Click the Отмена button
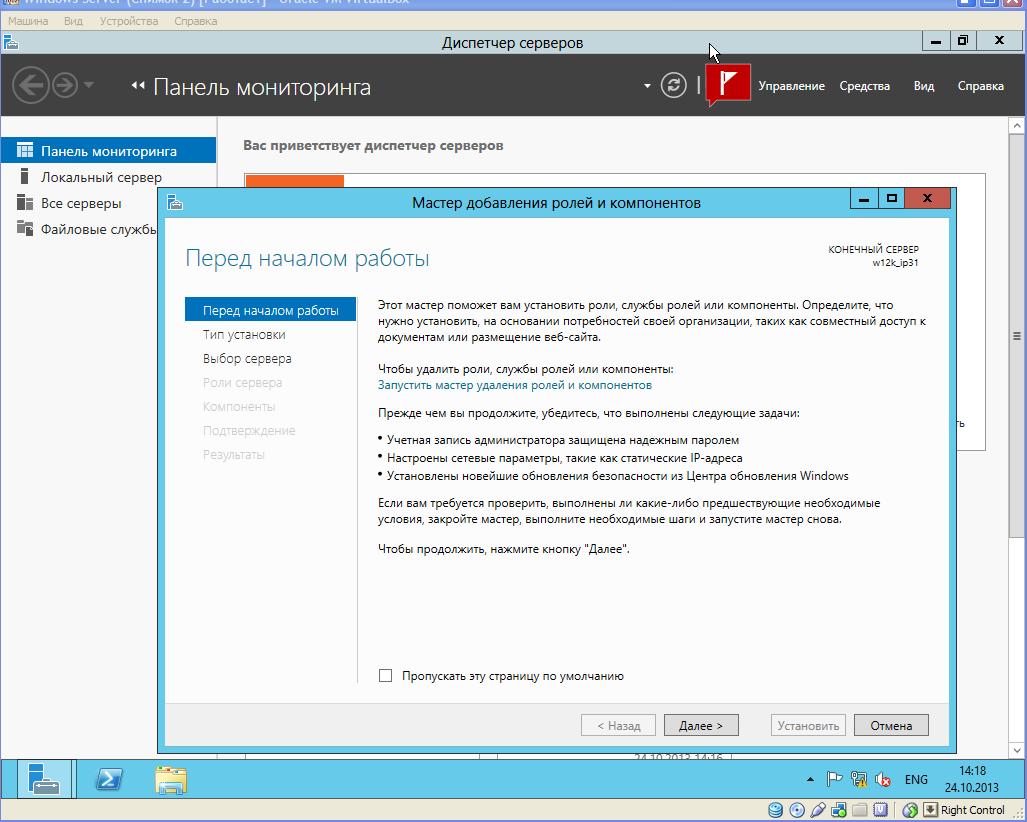The image size is (1027, 822). click(x=891, y=725)
